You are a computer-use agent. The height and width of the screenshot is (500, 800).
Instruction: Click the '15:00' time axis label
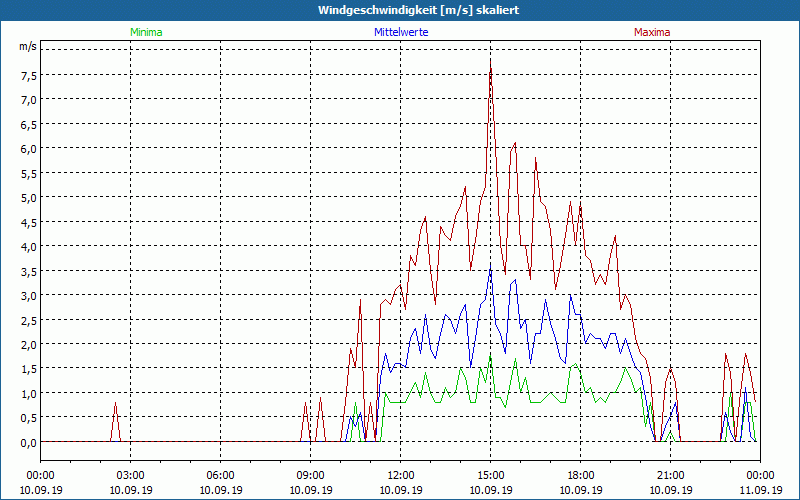491,476
